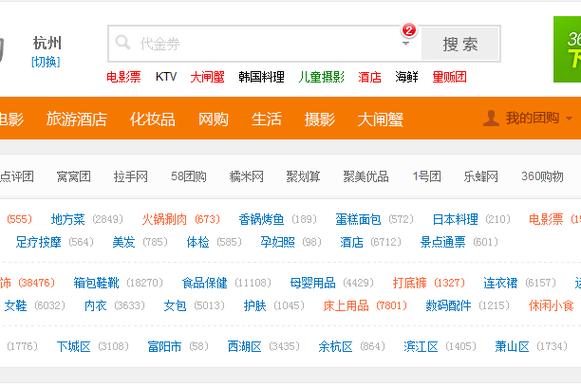Image resolution: width=581 pixels, height=387 pixels.
Task: Open the green 儿童摄影 hot search link
Action: click(321, 77)
